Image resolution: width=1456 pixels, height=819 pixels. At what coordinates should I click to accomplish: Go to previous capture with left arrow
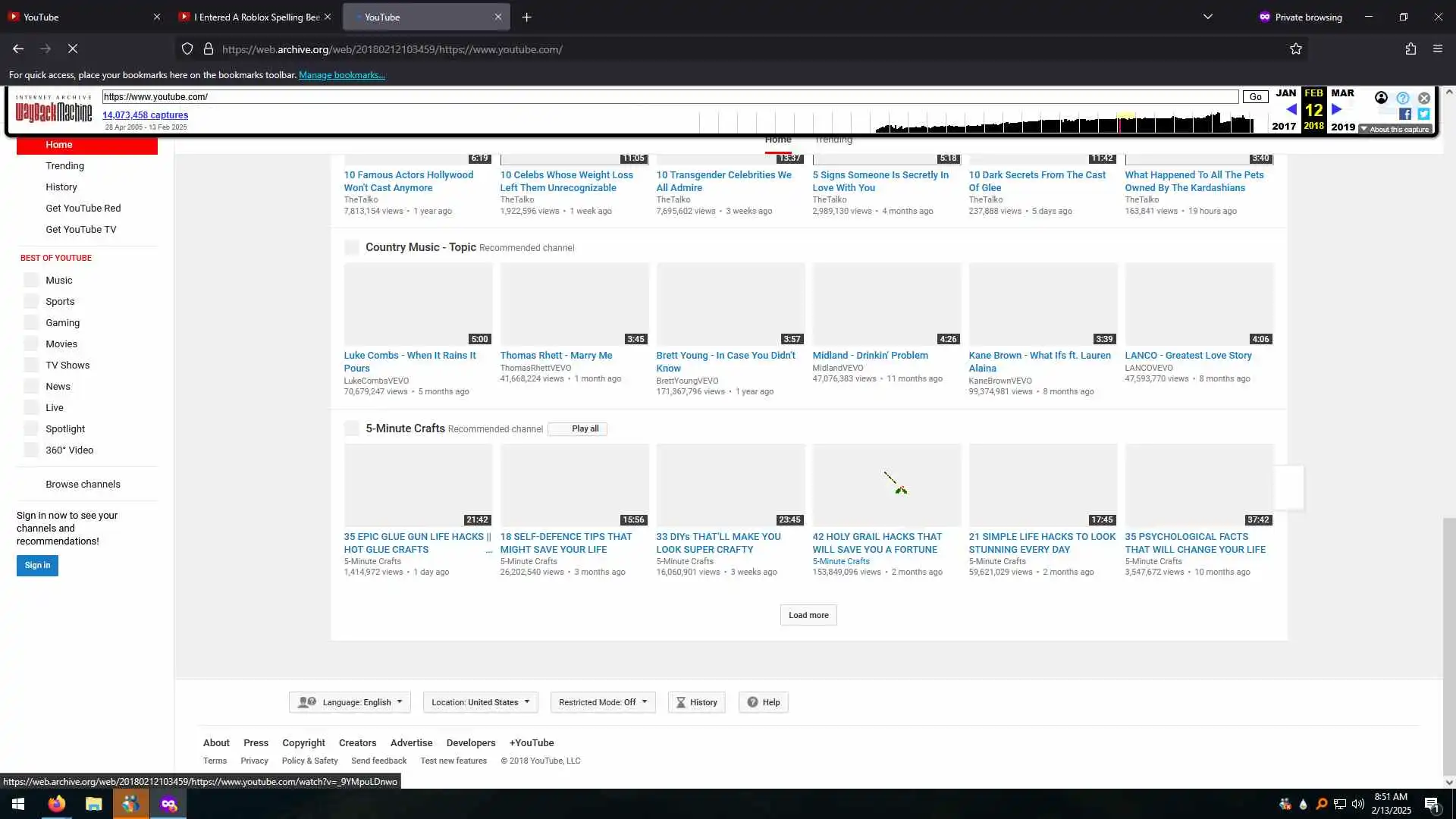[1291, 110]
